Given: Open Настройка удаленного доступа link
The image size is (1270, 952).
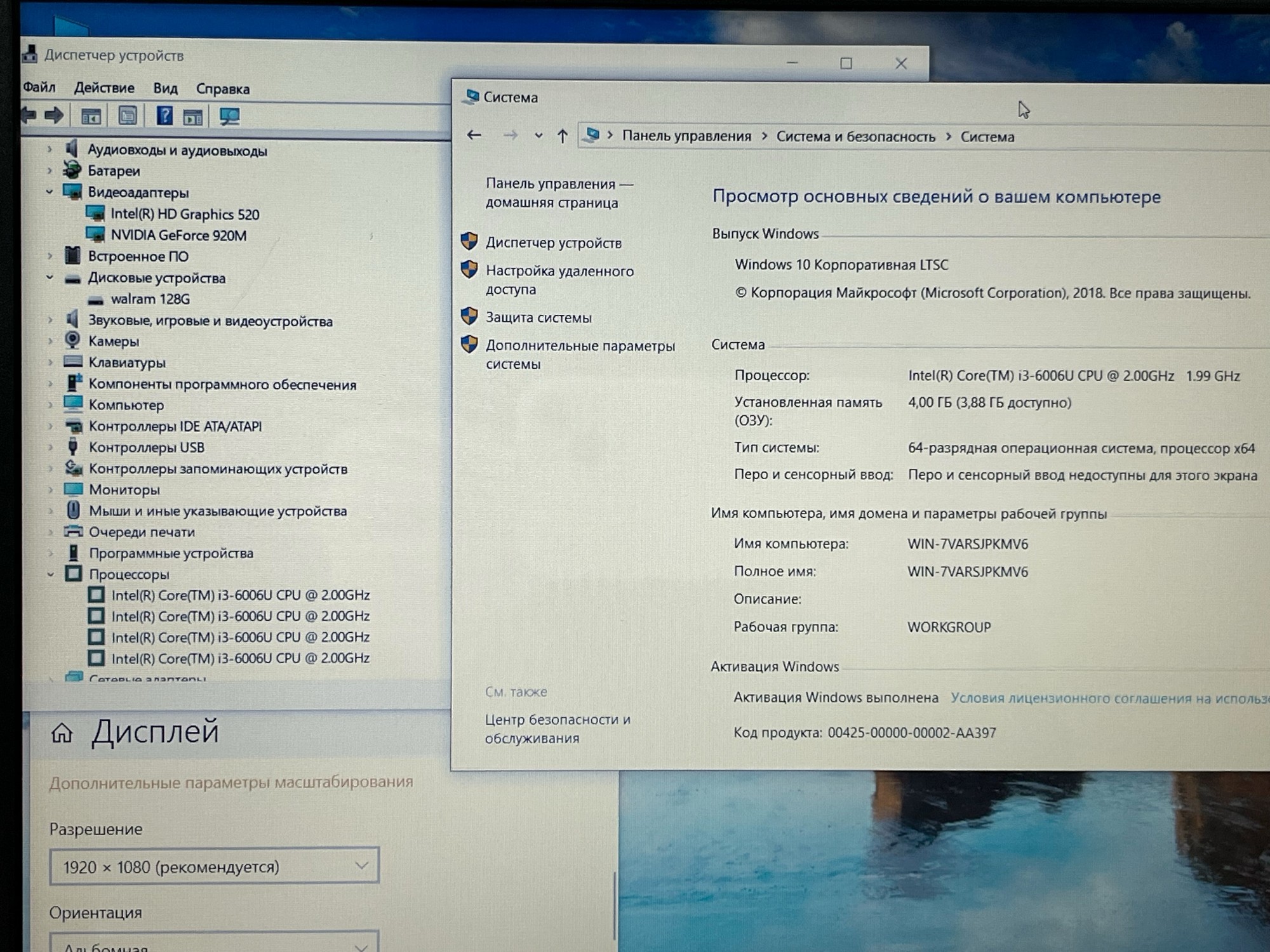Looking at the screenshot, I should 559,280.
